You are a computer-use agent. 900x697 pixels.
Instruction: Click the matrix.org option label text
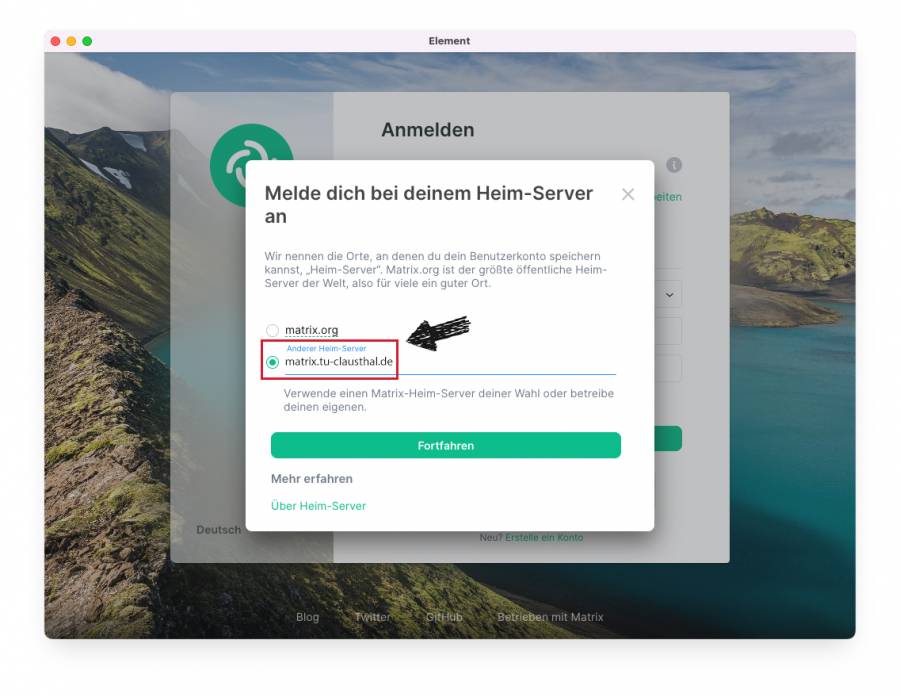pyautogui.click(x=311, y=330)
